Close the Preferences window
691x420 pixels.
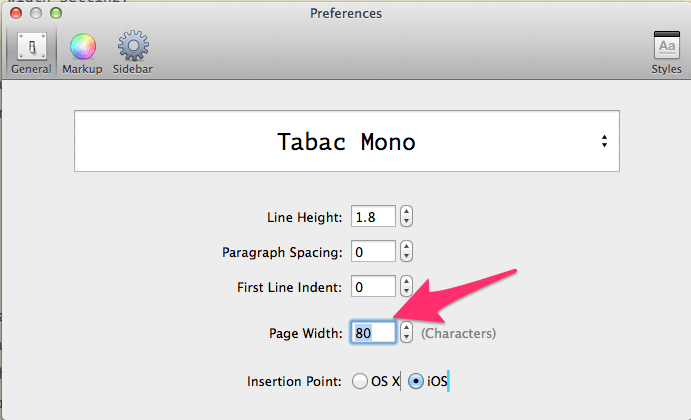pyautogui.click(x=16, y=13)
